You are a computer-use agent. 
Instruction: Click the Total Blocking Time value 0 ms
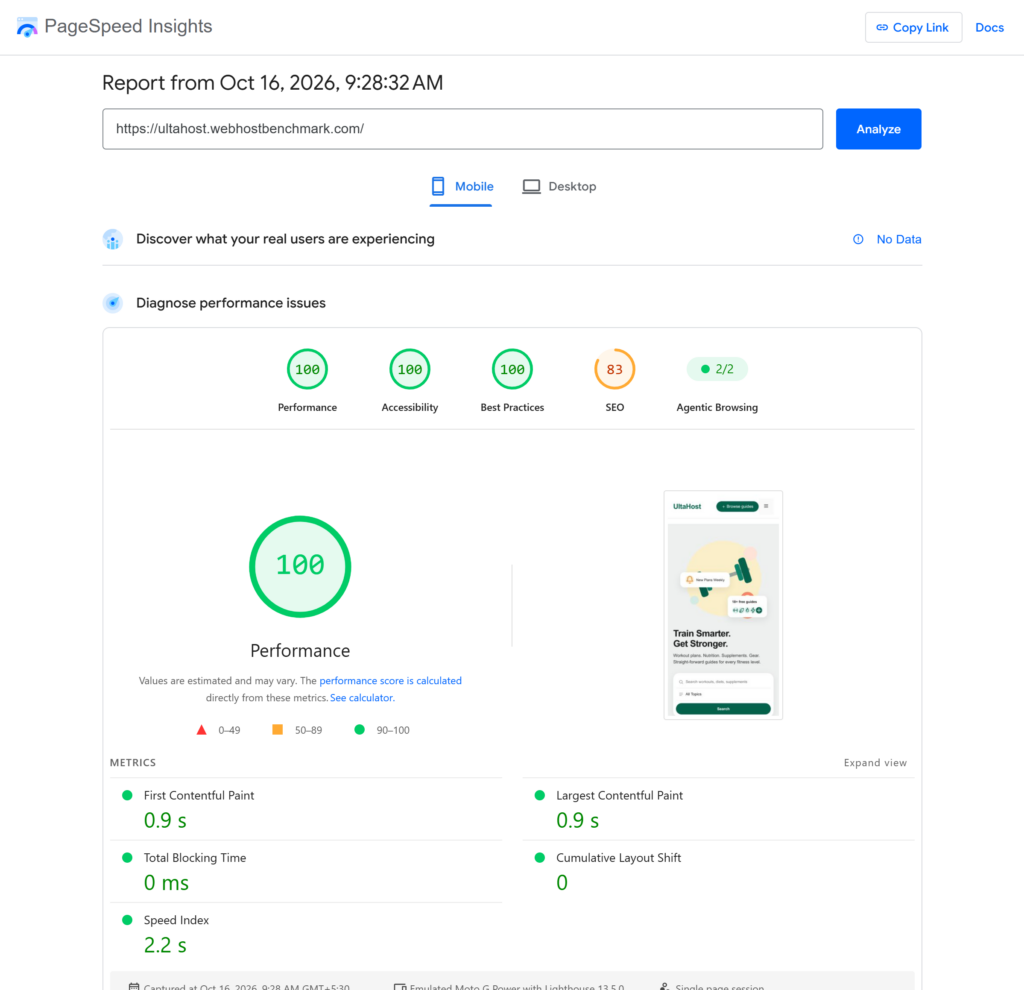click(x=167, y=883)
